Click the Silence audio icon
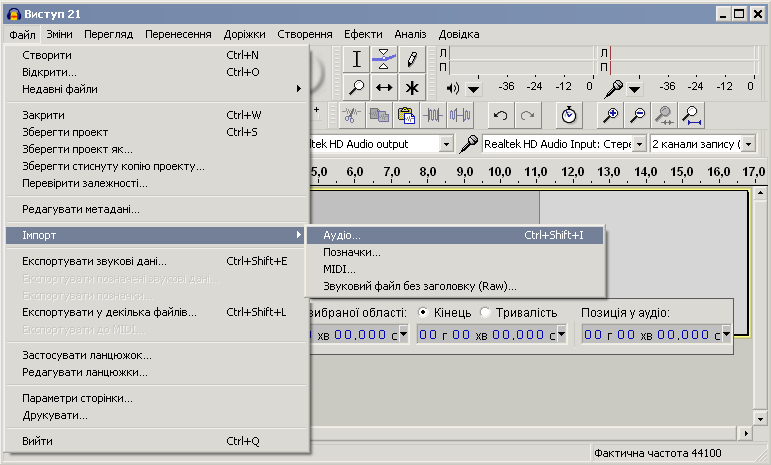The image size is (771, 465). pos(460,116)
